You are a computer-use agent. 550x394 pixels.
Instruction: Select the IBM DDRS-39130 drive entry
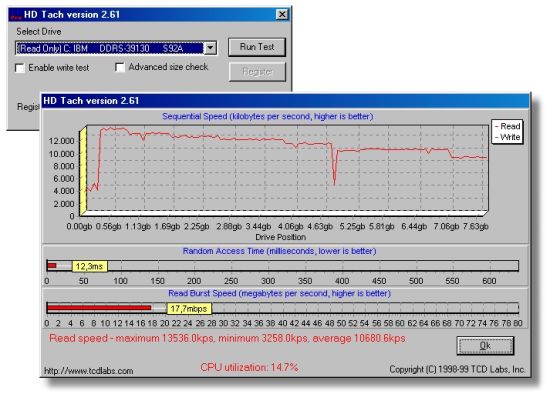click(x=109, y=48)
